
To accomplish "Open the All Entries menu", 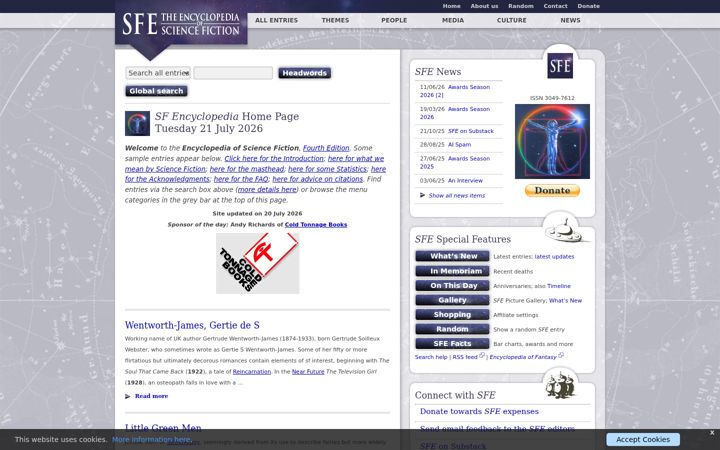I will pyautogui.click(x=276, y=20).
